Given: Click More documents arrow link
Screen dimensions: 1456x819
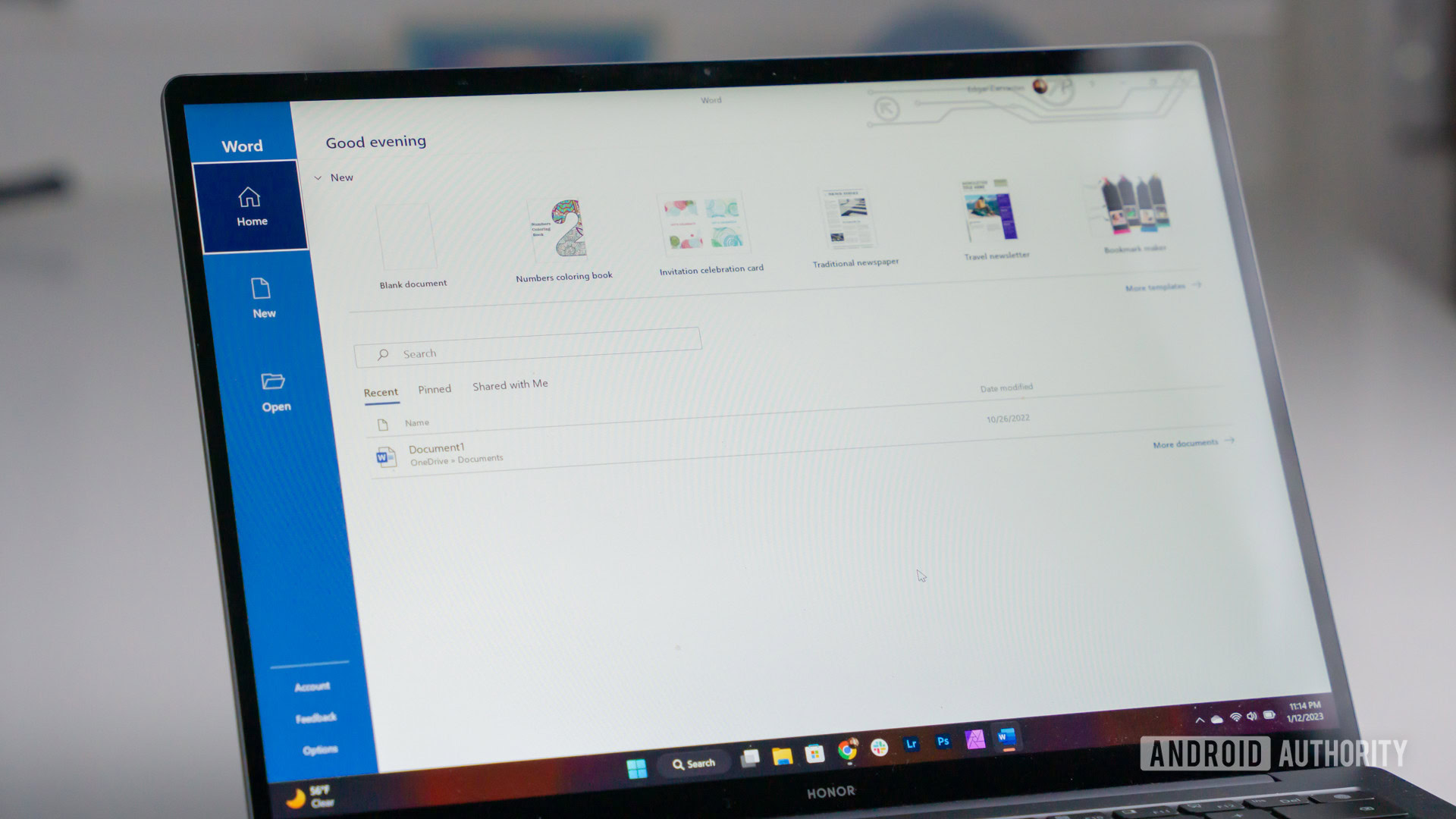Looking at the screenshot, I should point(1193,443).
